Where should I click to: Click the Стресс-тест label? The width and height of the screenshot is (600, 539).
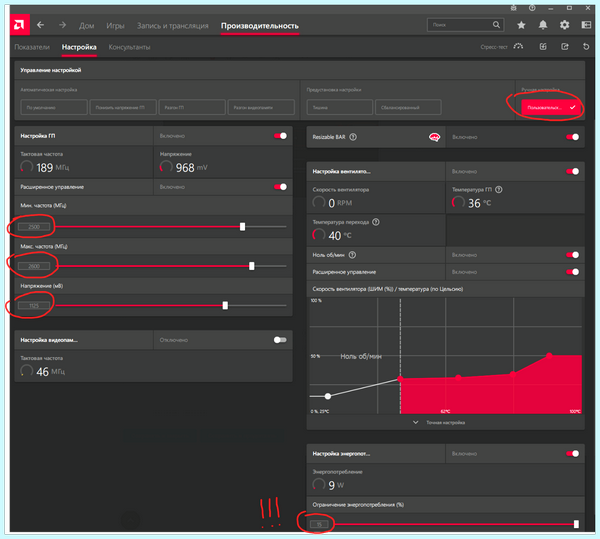click(x=494, y=47)
